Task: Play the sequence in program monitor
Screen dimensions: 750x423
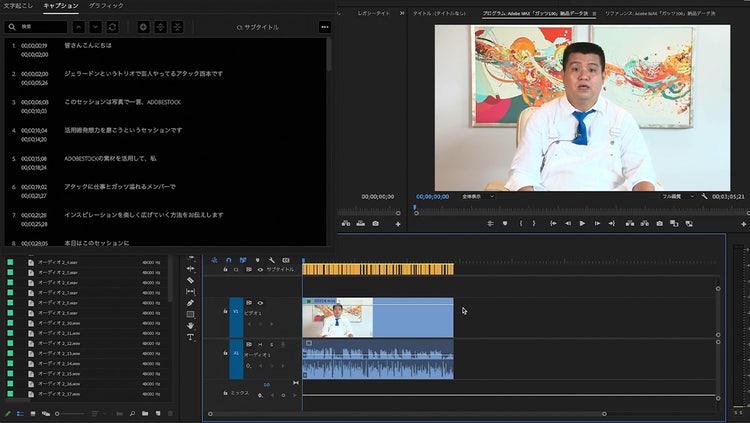Action: (582, 223)
